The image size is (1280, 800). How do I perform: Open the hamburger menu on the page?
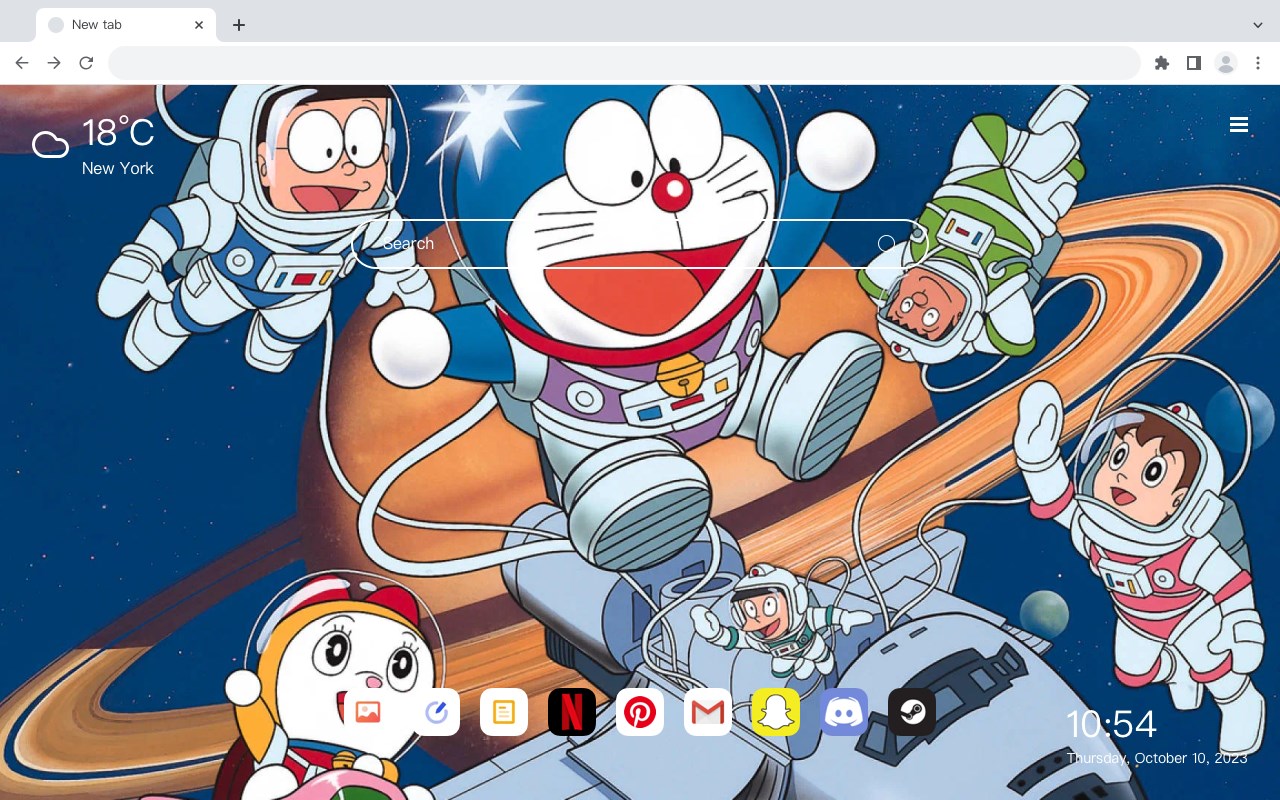[x=1239, y=125]
